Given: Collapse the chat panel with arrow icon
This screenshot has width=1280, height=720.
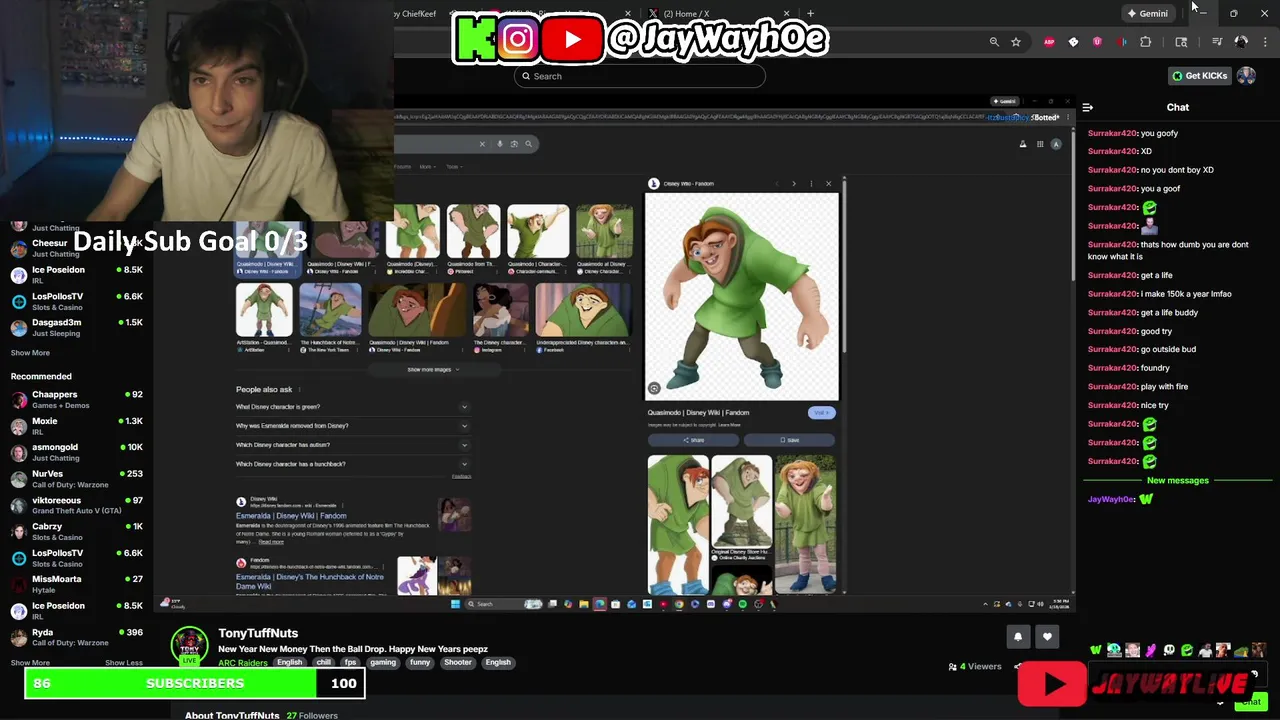Looking at the screenshot, I should tap(1087, 107).
